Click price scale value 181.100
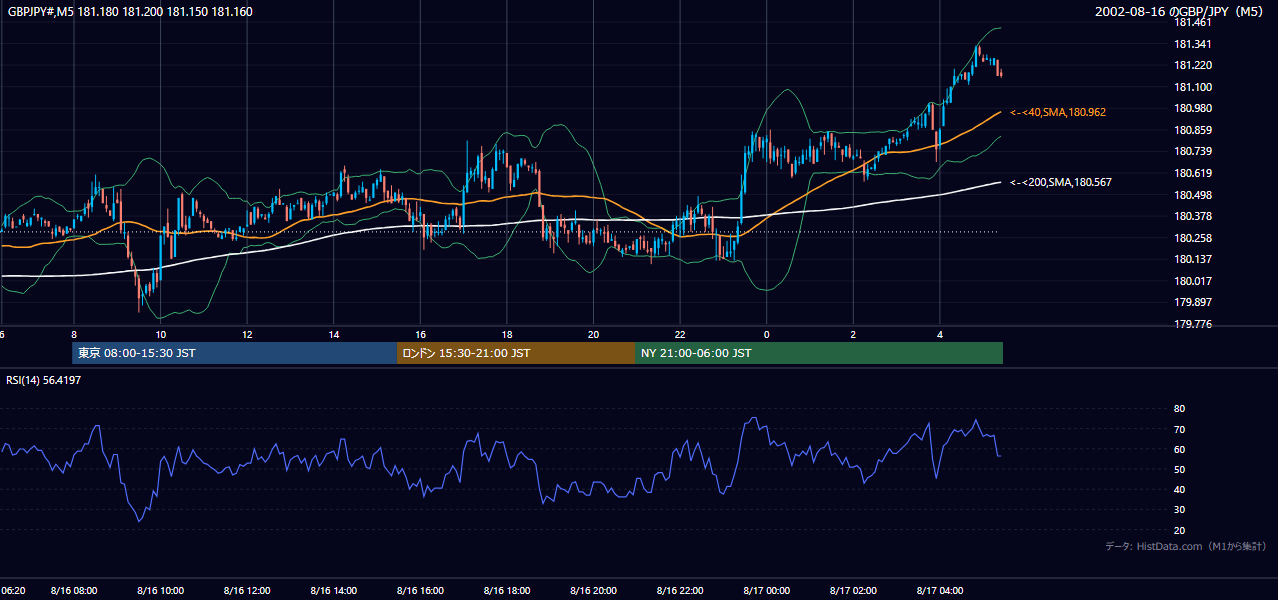Image resolution: width=1278 pixels, height=600 pixels. 1193,88
